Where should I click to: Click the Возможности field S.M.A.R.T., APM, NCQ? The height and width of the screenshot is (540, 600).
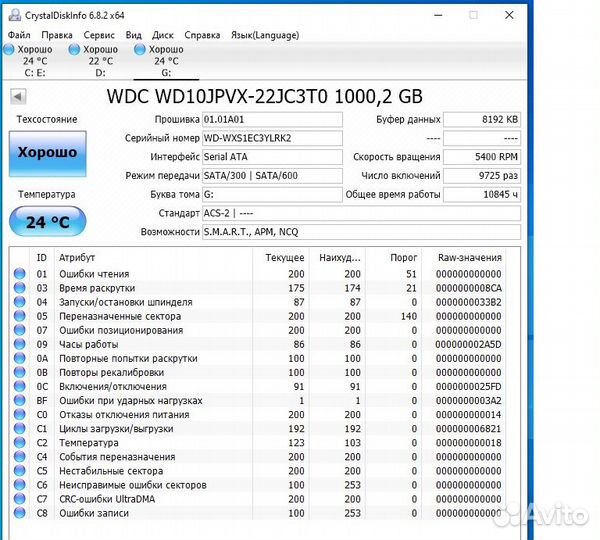tap(361, 232)
